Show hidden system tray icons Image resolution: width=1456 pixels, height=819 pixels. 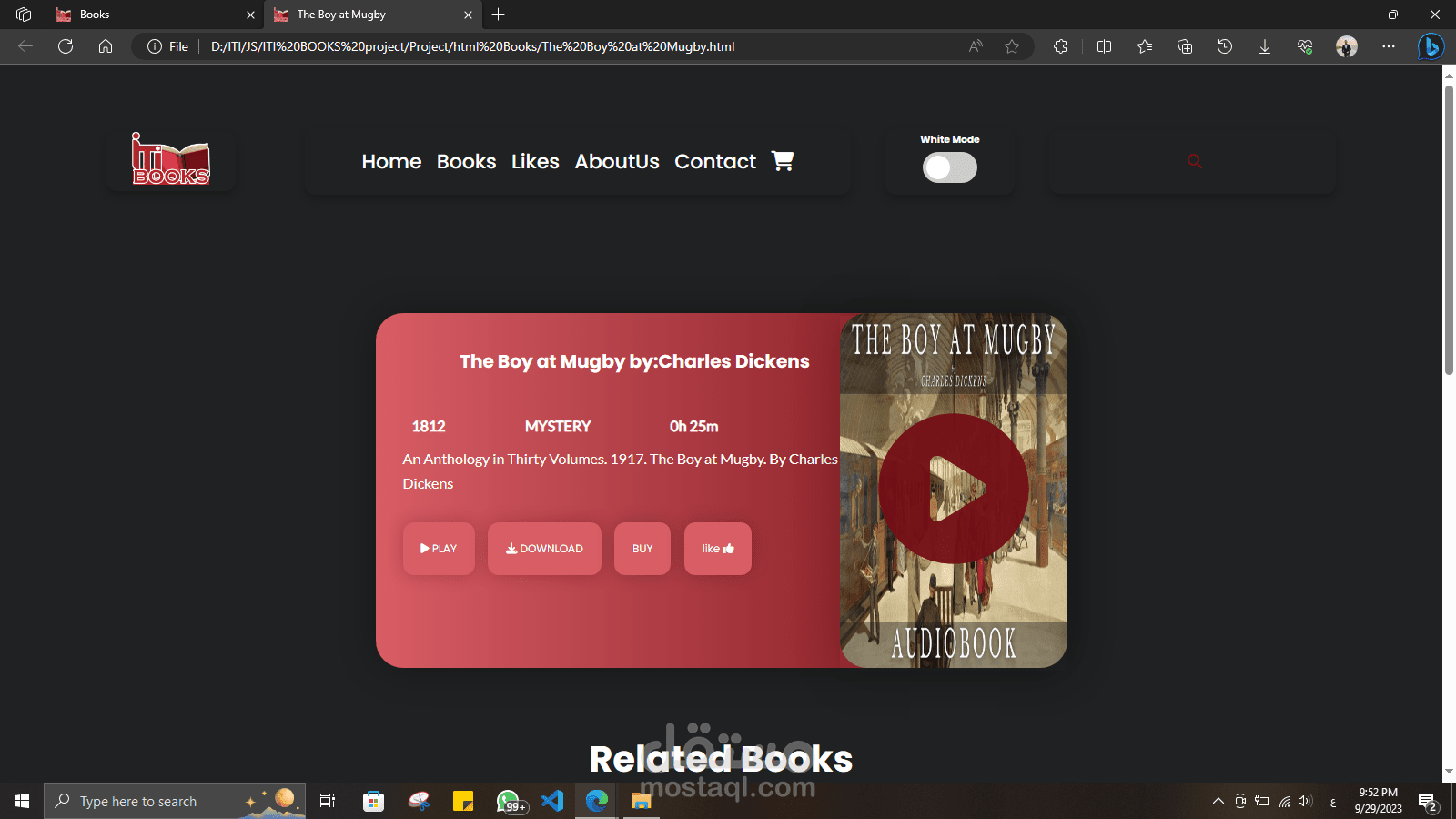(x=1218, y=801)
